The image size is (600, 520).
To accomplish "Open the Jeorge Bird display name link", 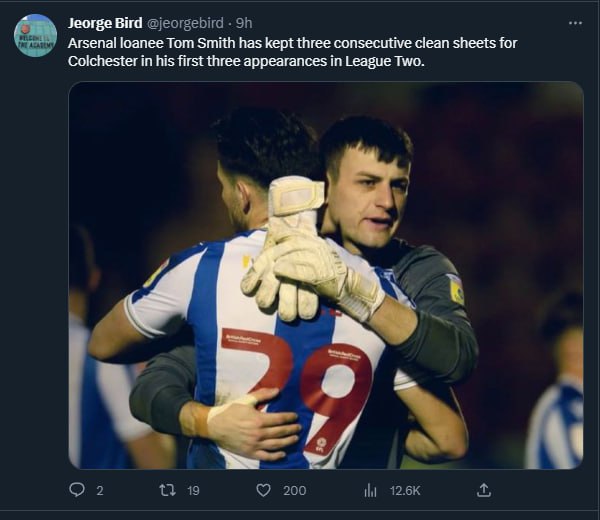I will [105, 23].
